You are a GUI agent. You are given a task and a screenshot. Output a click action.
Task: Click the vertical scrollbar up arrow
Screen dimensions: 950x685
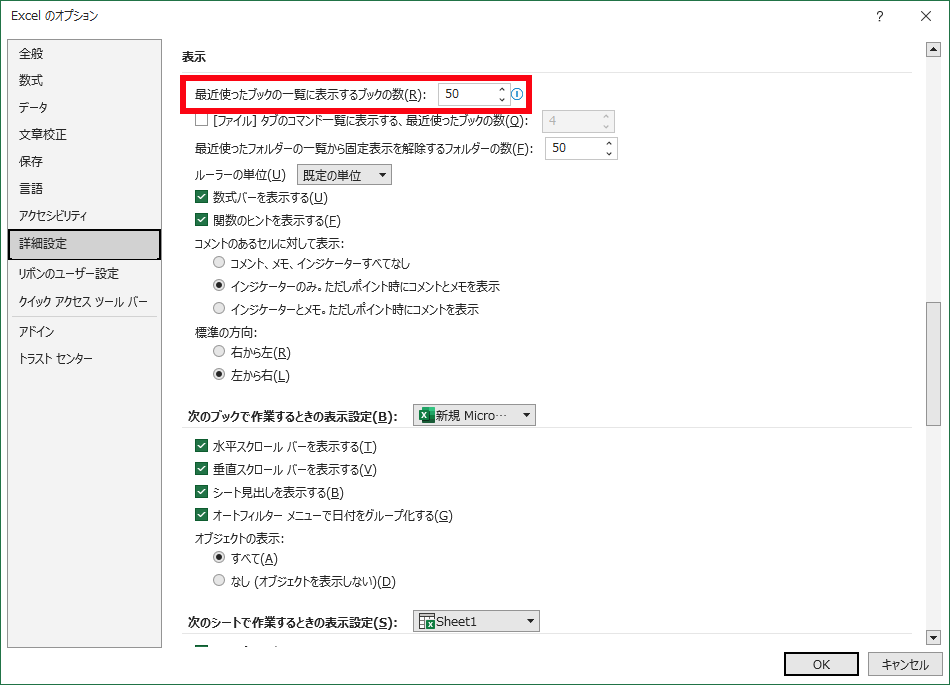pyautogui.click(x=933, y=50)
